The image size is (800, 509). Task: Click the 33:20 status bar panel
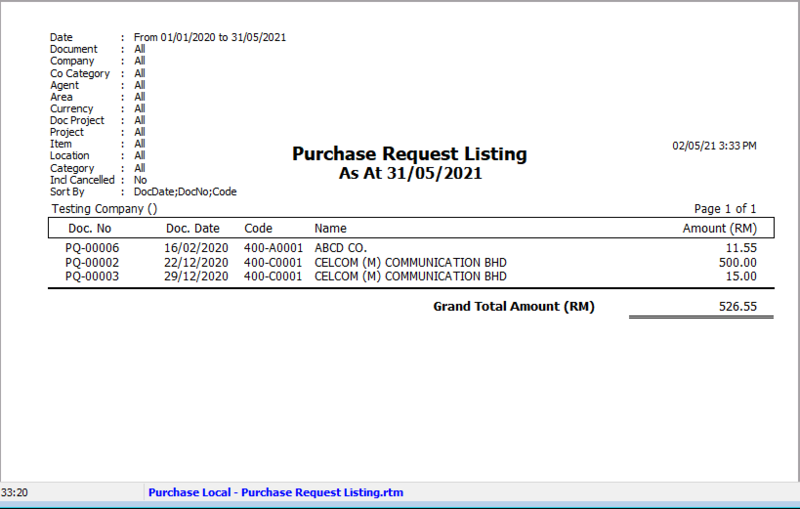(x=14, y=492)
